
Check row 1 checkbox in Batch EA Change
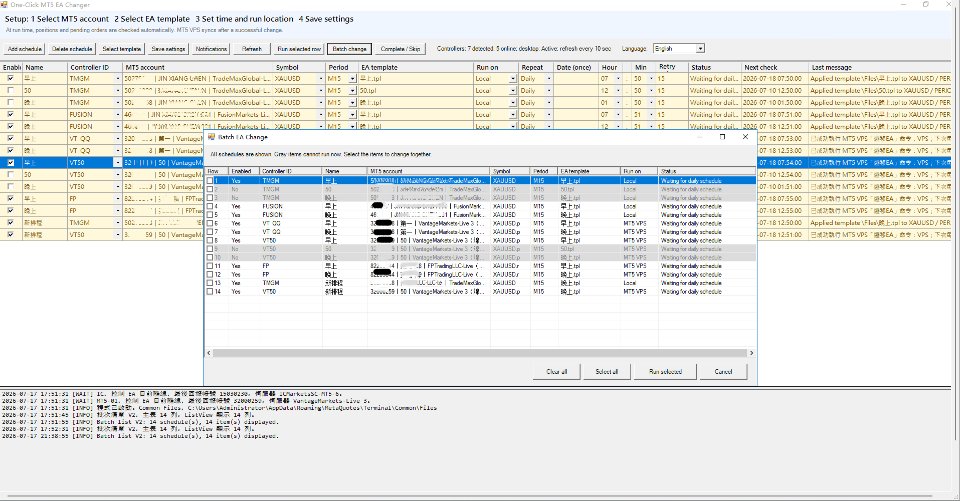coord(210,181)
